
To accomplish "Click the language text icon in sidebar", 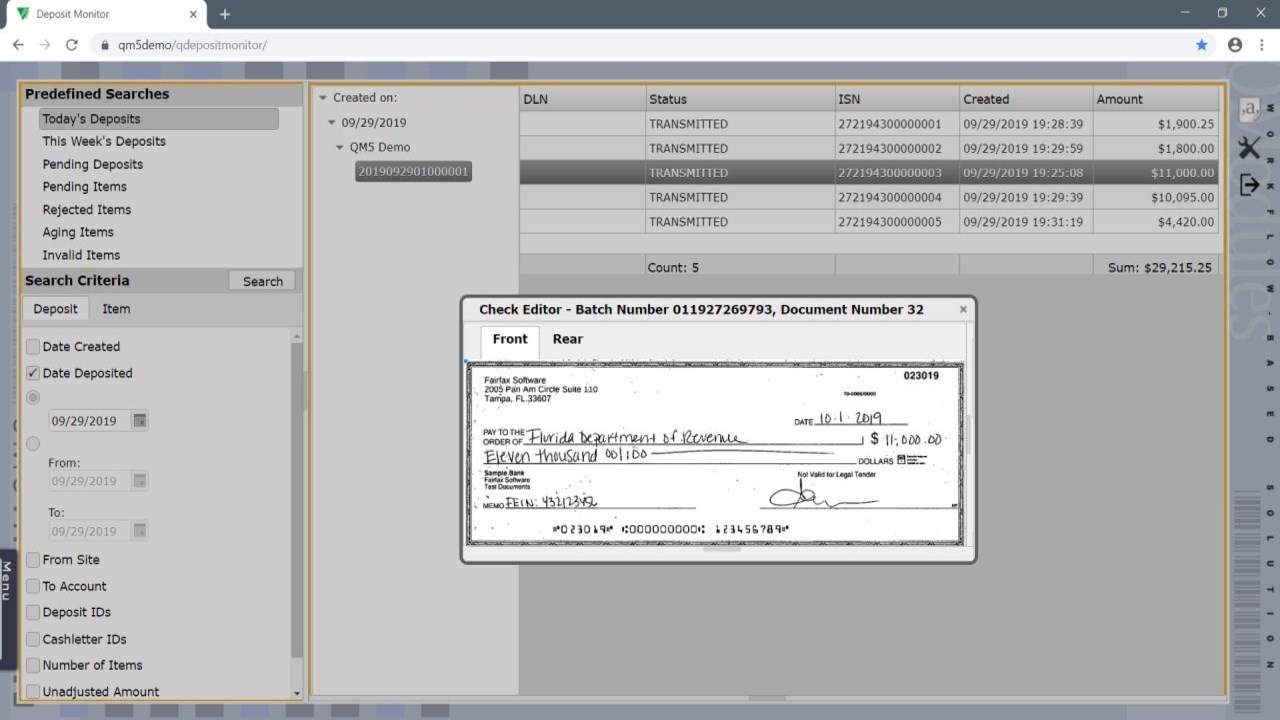I will 1249,110.
